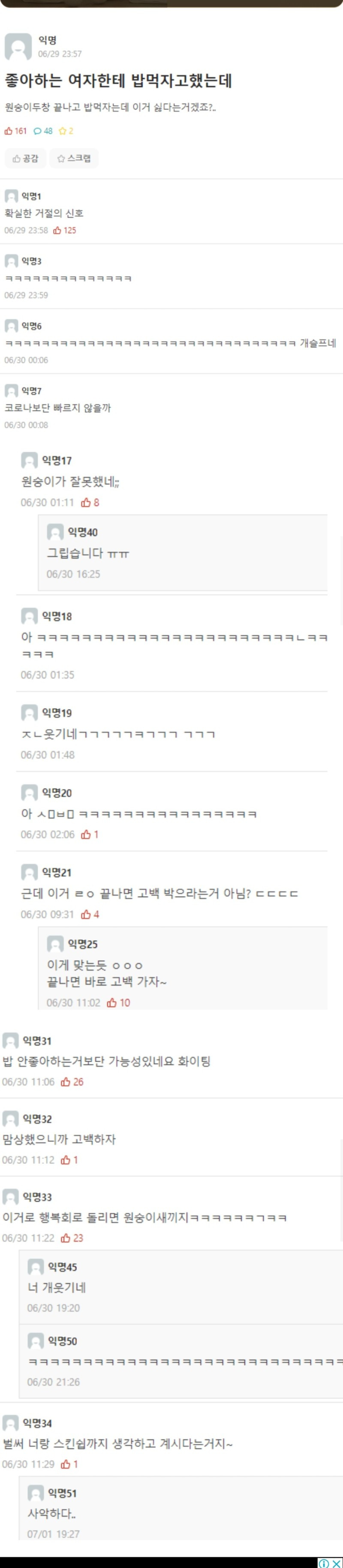Click 익명50's reply avatar
The width and height of the screenshot is (343, 1568).
pyautogui.click(x=36, y=1340)
